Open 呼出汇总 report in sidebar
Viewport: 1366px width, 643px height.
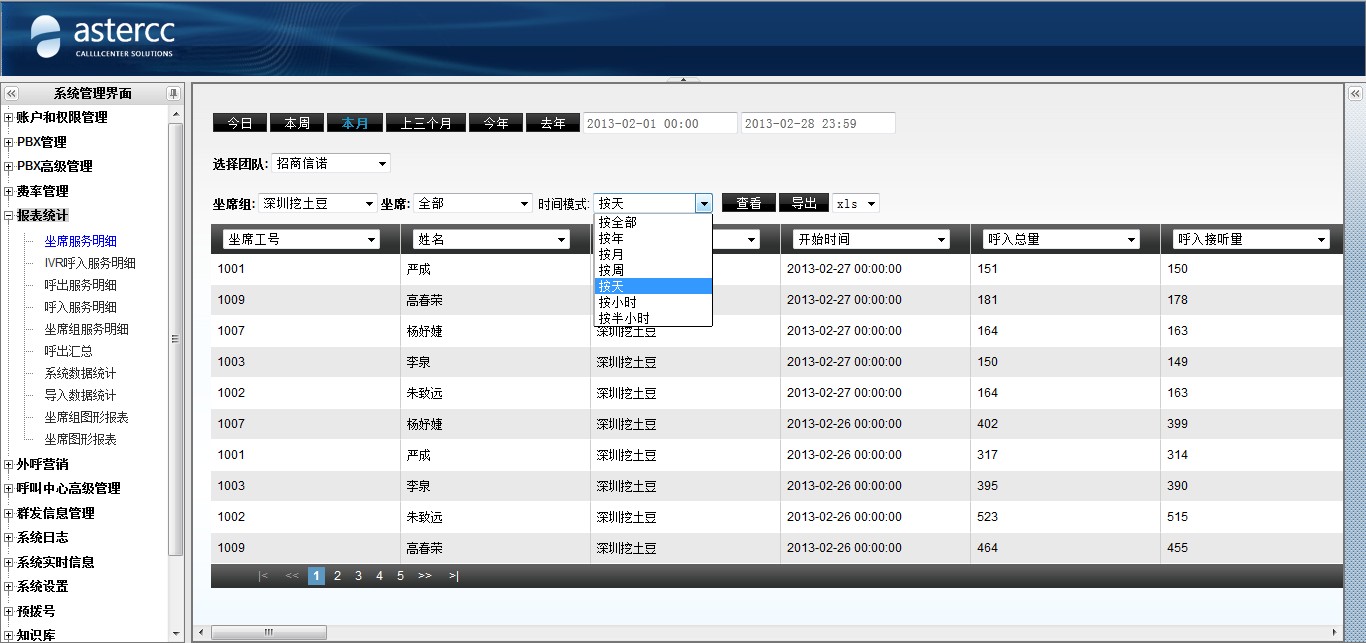point(68,351)
